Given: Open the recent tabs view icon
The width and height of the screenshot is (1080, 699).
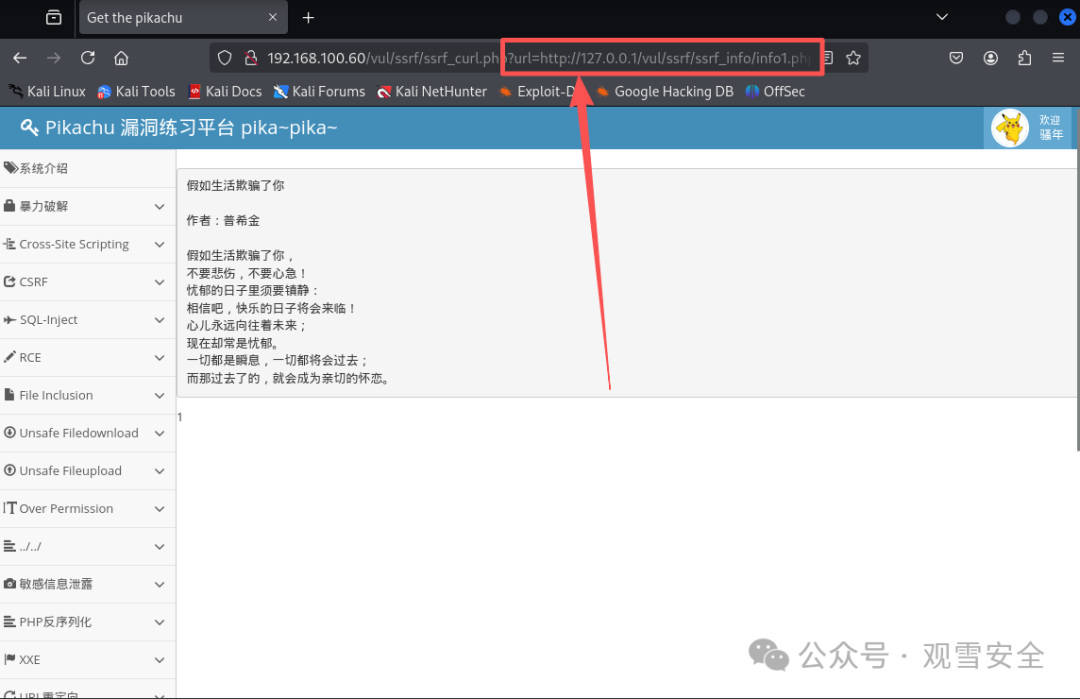Looking at the screenshot, I should click(x=54, y=17).
